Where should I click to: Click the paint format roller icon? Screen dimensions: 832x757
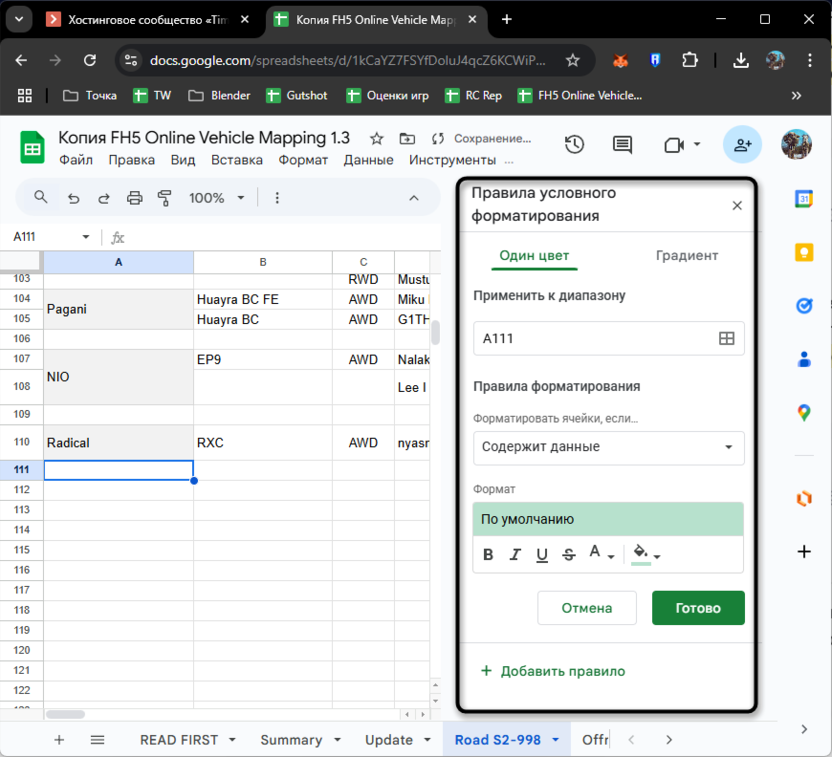[165, 198]
